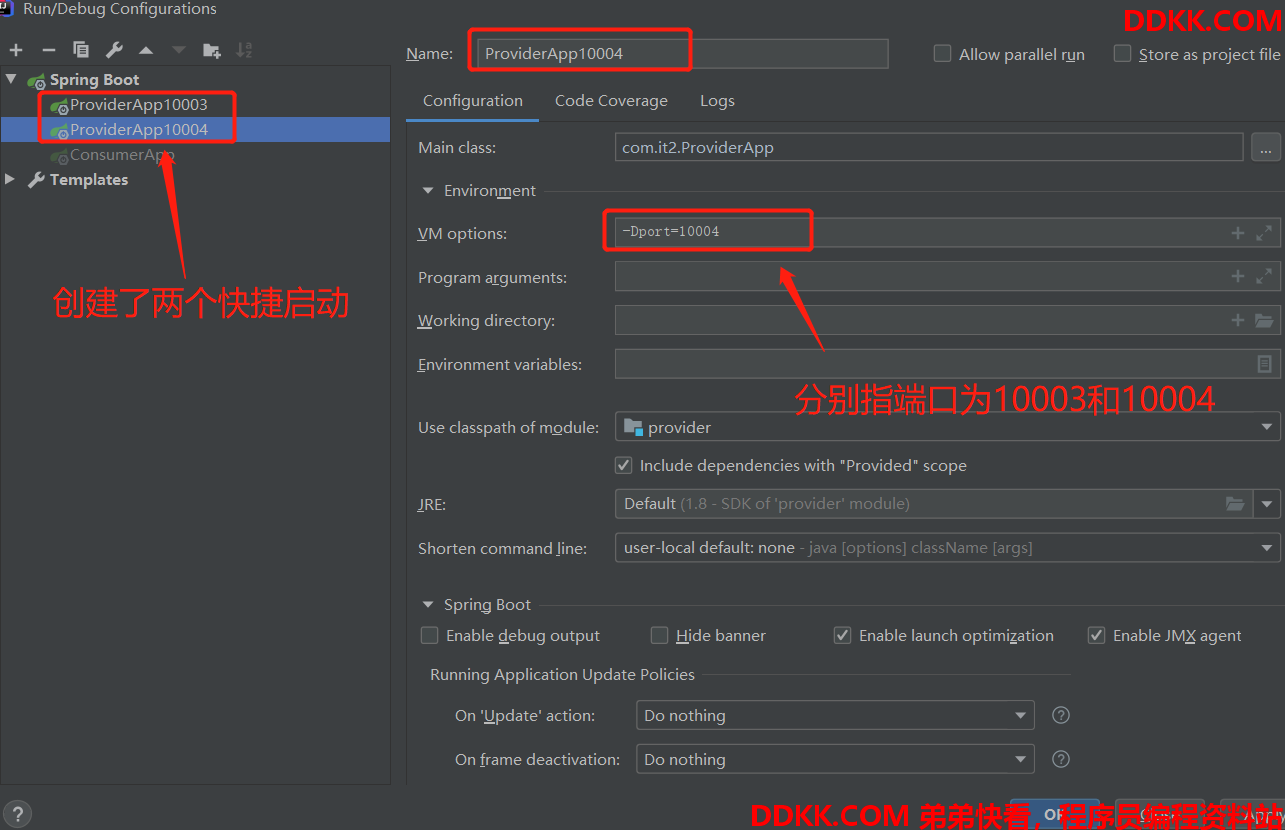Viewport: 1285px width, 830px height.
Task: Create new folder for configurations
Action: (x=211, y=50)
